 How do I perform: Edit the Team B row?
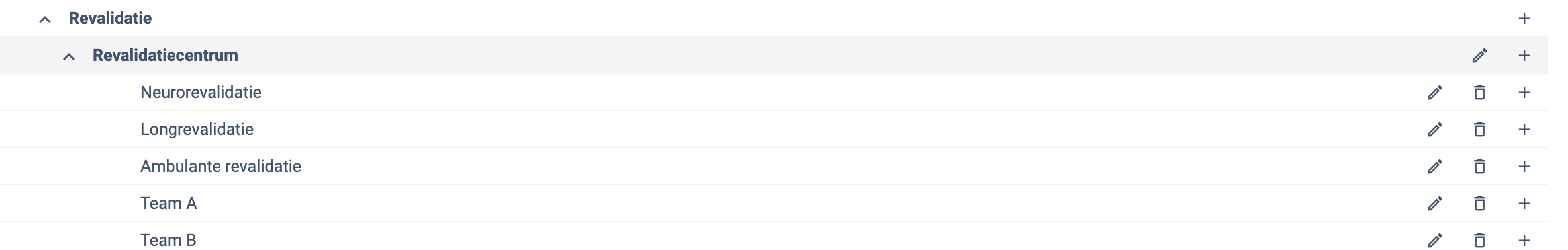1434,241
